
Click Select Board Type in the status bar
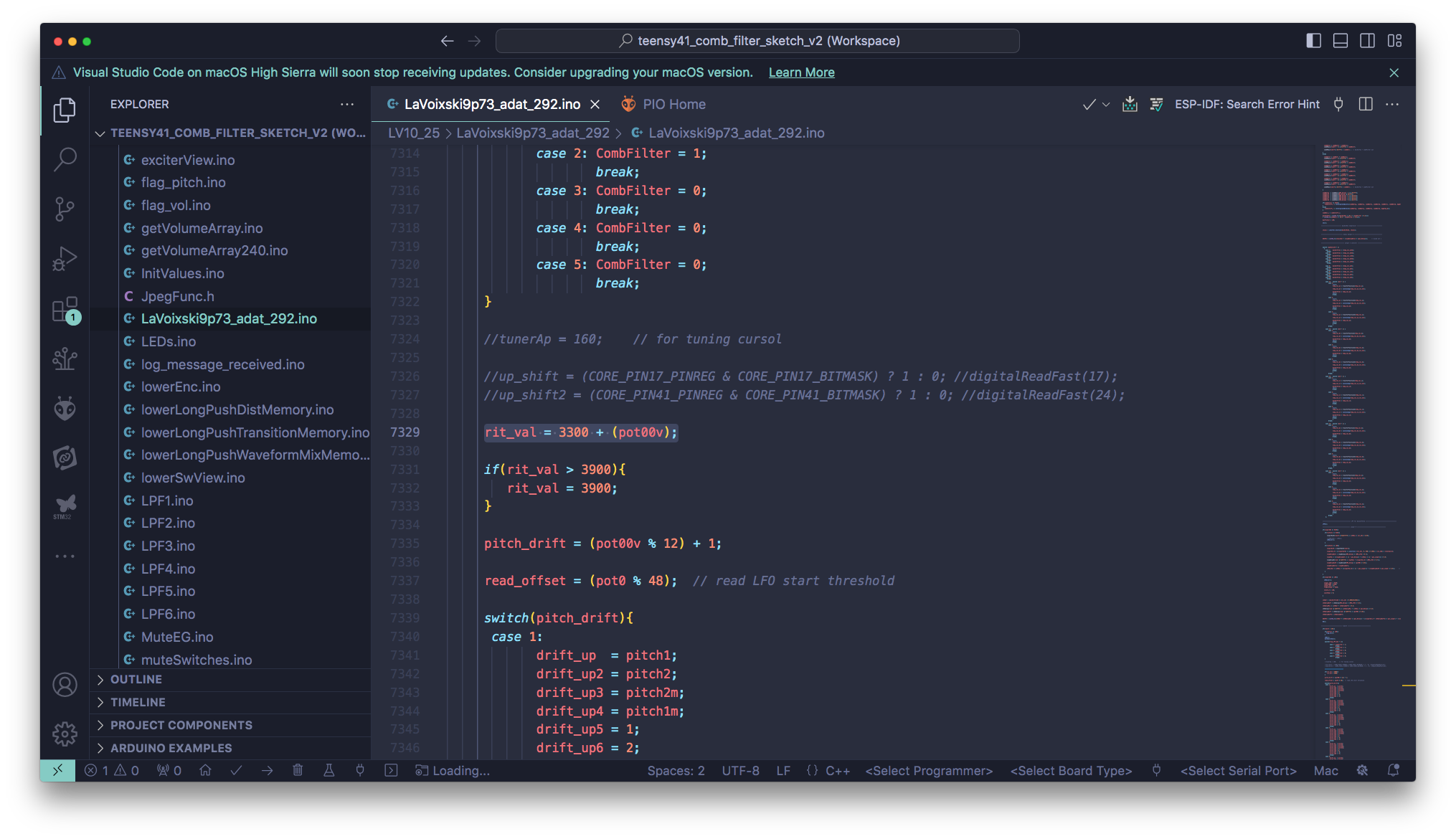(1071, 770)
